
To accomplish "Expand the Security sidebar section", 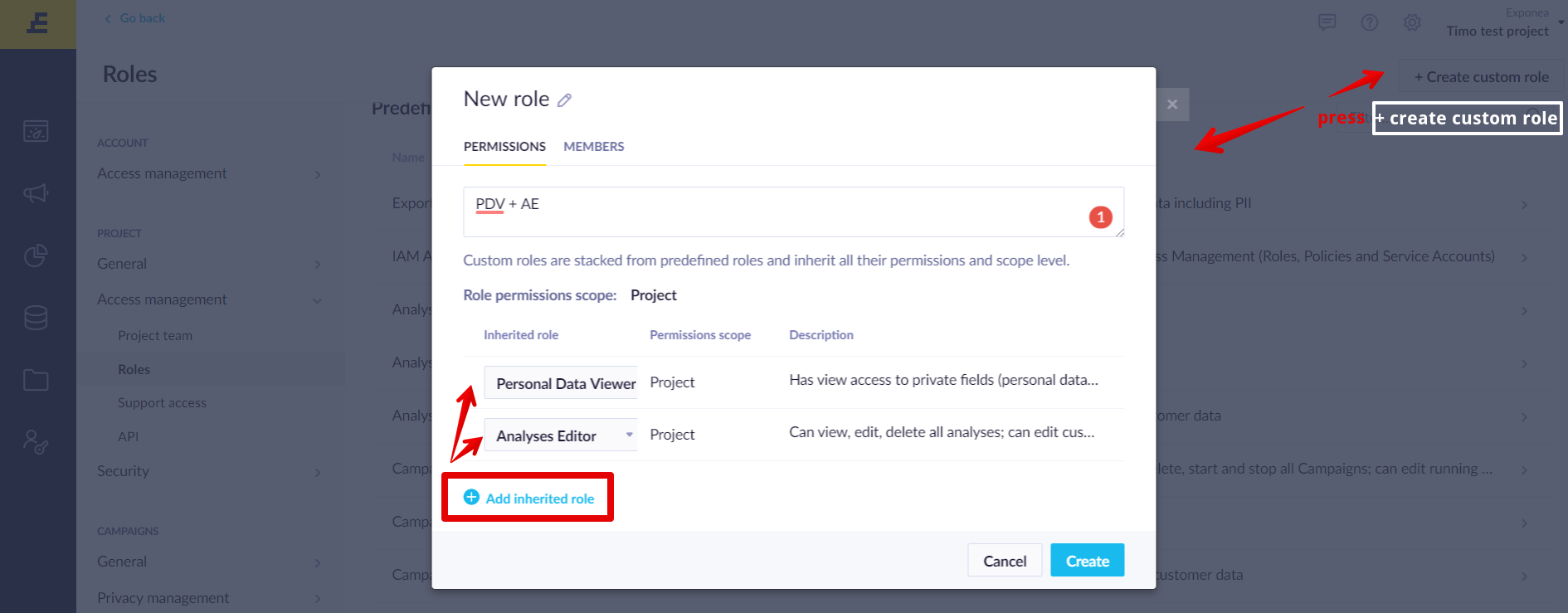I will pos(209,471).
